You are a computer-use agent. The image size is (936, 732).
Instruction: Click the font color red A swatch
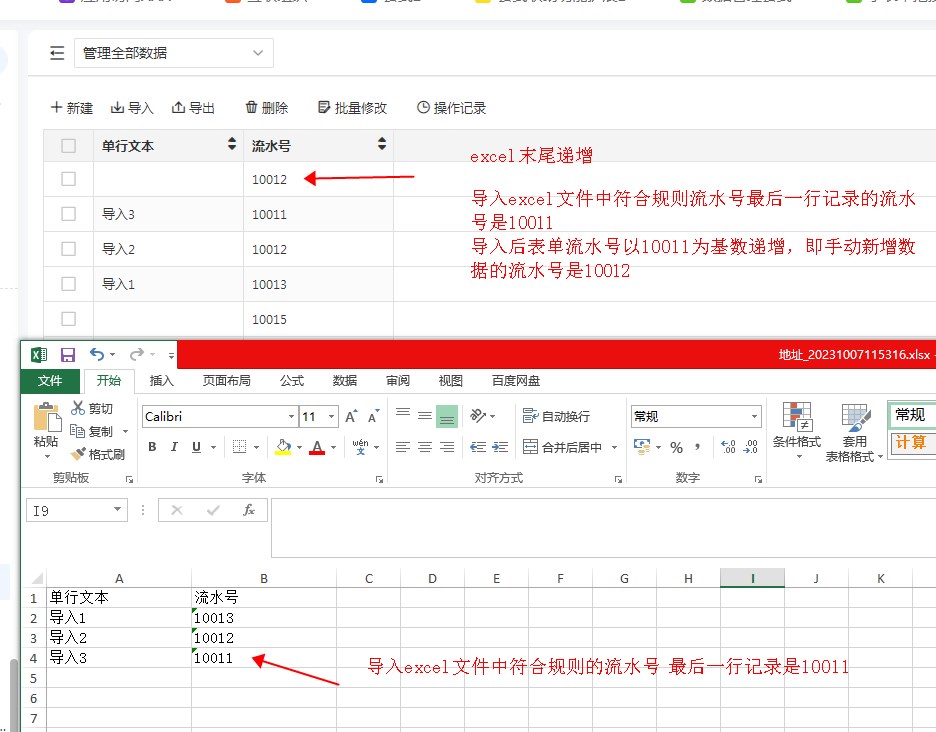pos(317,447)
